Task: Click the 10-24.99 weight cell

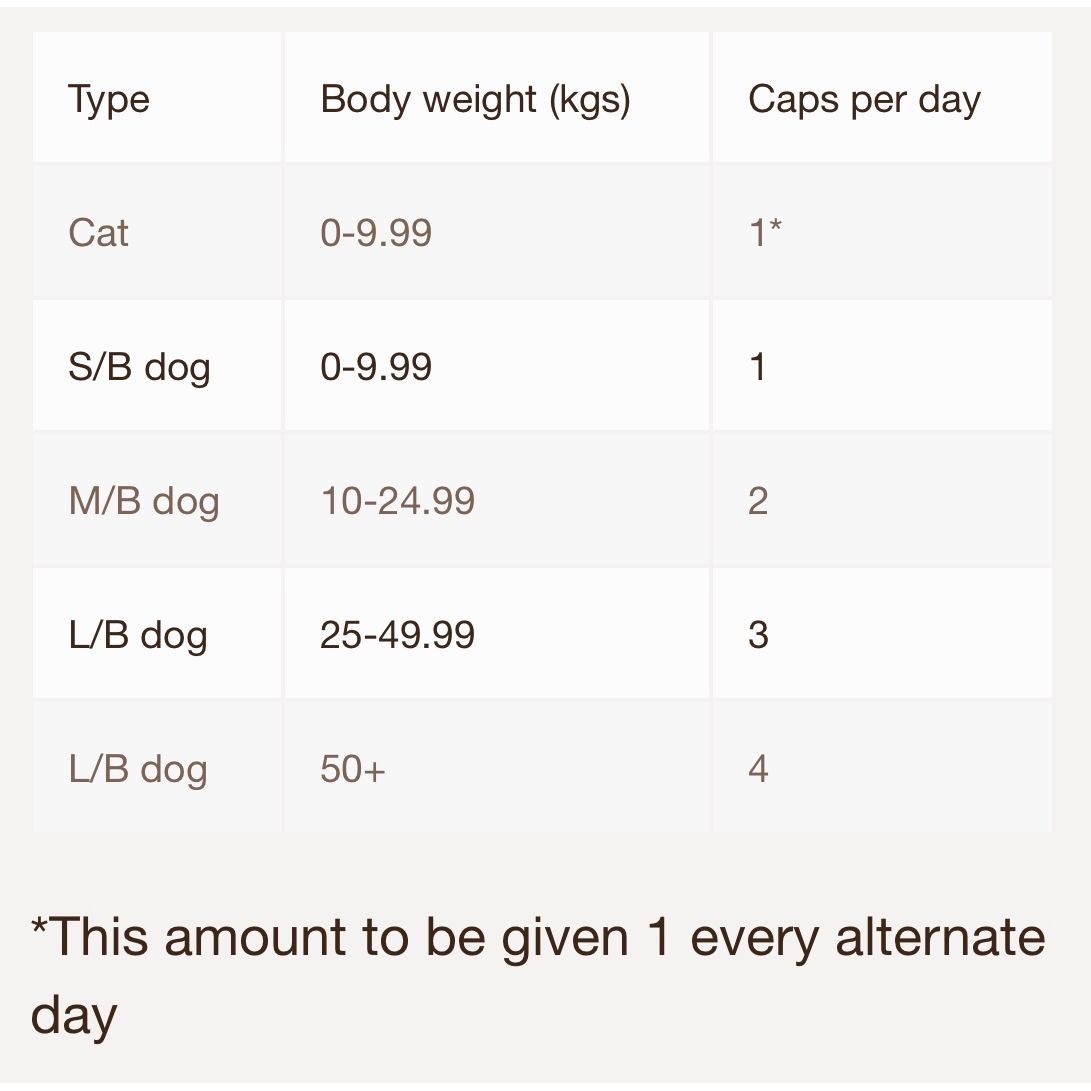Action: click(497, 500)
